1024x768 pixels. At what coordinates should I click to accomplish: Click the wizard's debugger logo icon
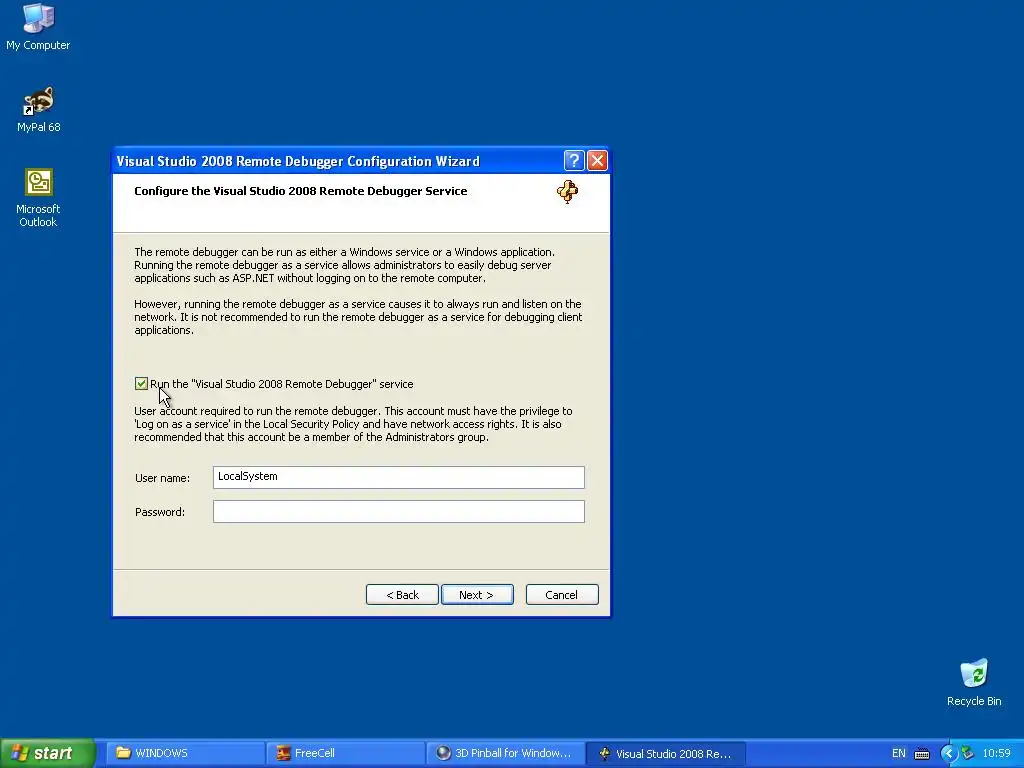tap(567, 192)
